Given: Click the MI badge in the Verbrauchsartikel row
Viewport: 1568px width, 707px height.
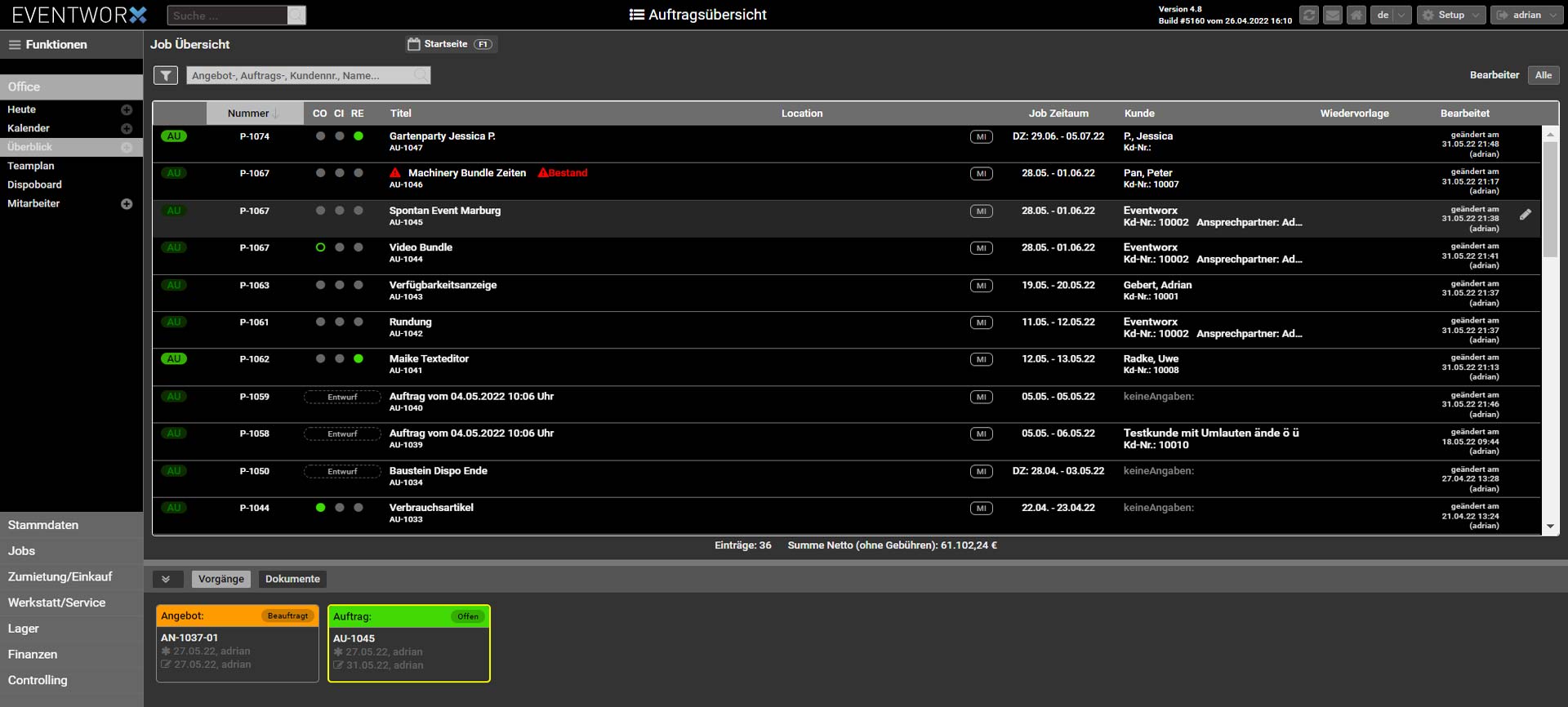Looking at the screenshot, I should coord(982,509).
